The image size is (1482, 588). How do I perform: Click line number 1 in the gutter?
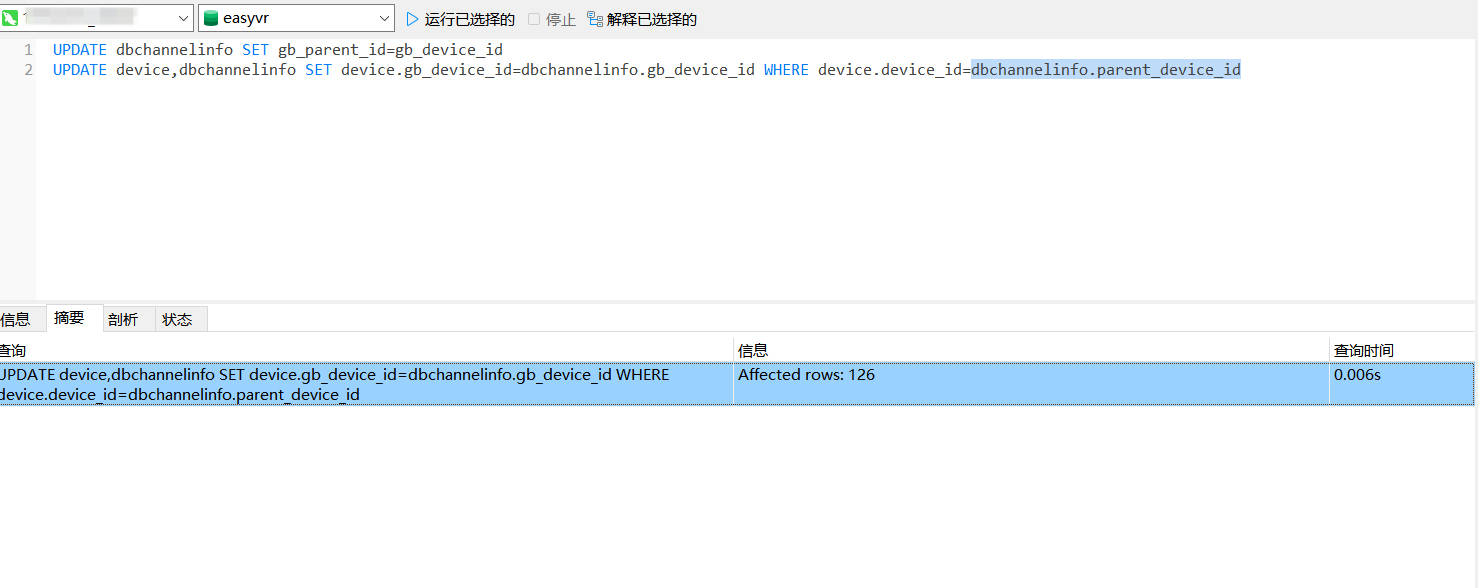click(28, 49)
